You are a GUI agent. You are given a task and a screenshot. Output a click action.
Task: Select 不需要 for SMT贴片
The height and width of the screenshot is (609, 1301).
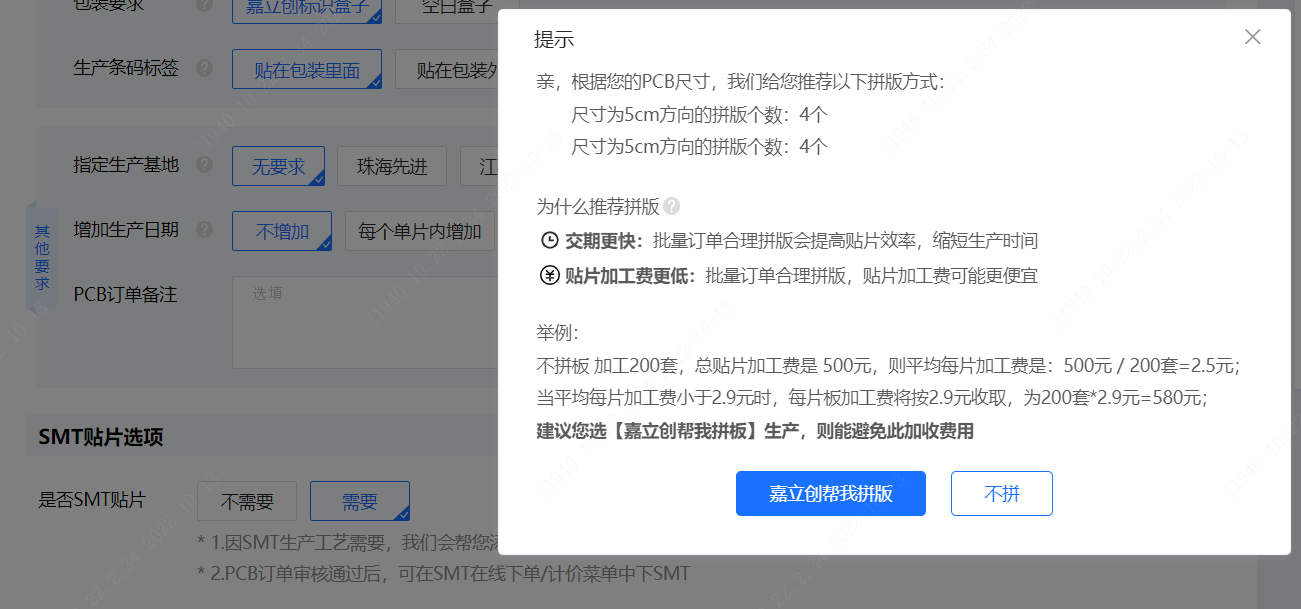pos(246,501)
